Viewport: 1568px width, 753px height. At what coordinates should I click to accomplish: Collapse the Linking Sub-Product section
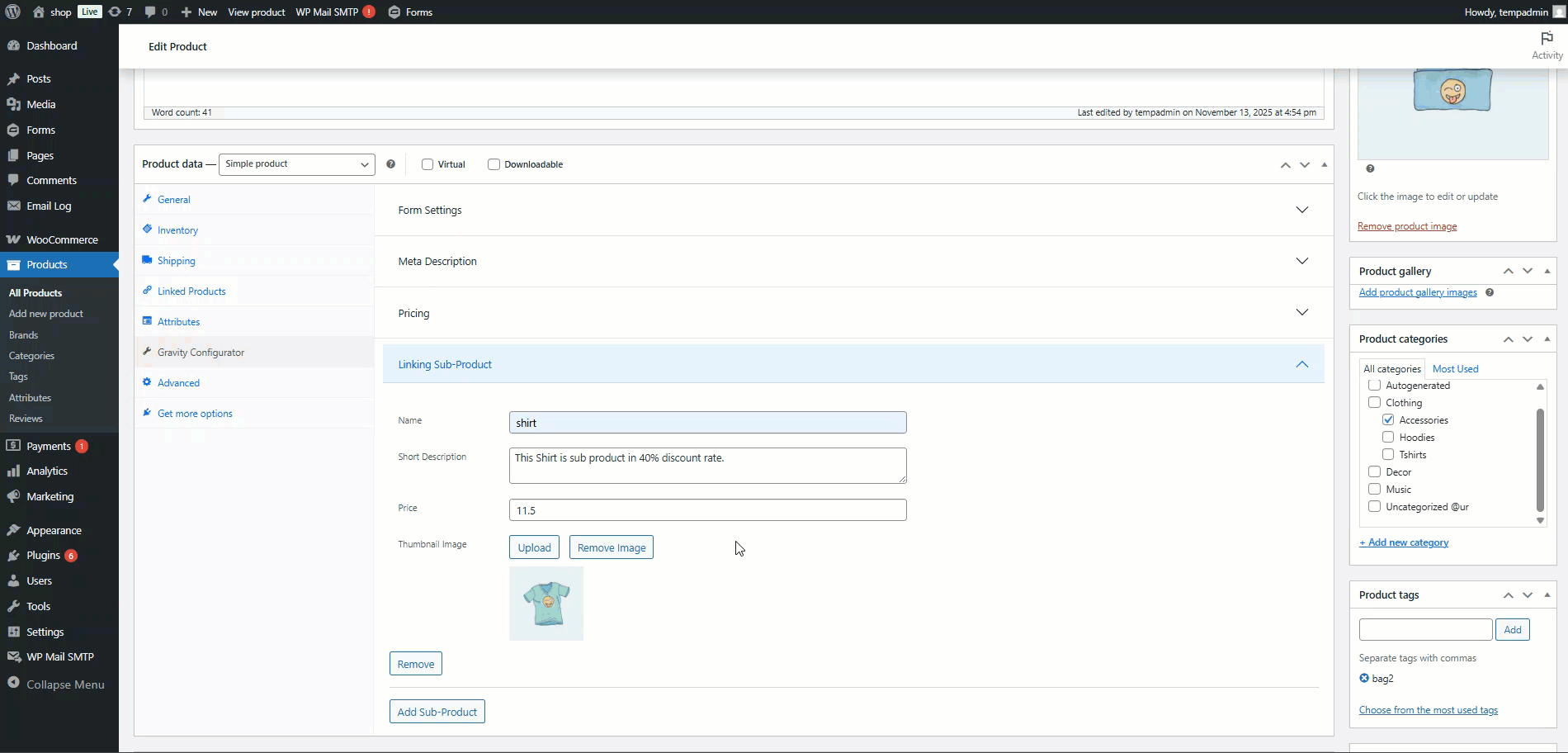click(1301, 364)
